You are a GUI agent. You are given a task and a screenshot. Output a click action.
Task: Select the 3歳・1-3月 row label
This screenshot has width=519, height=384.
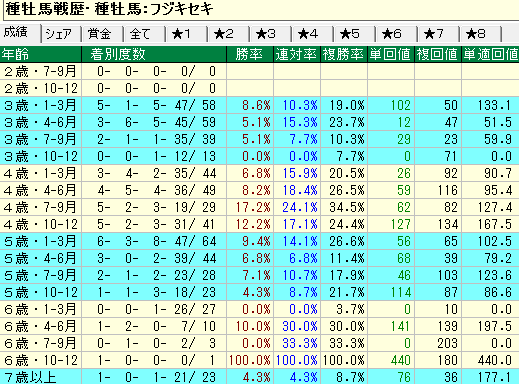[x=41, y=105]
